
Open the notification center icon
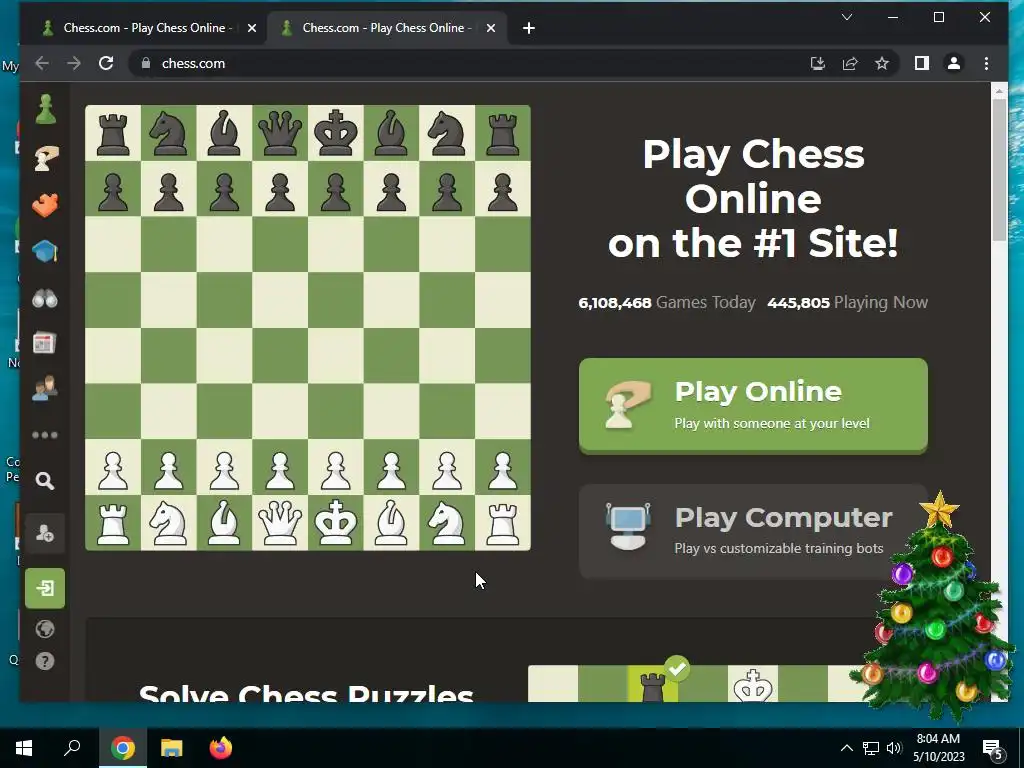[993, 749]
